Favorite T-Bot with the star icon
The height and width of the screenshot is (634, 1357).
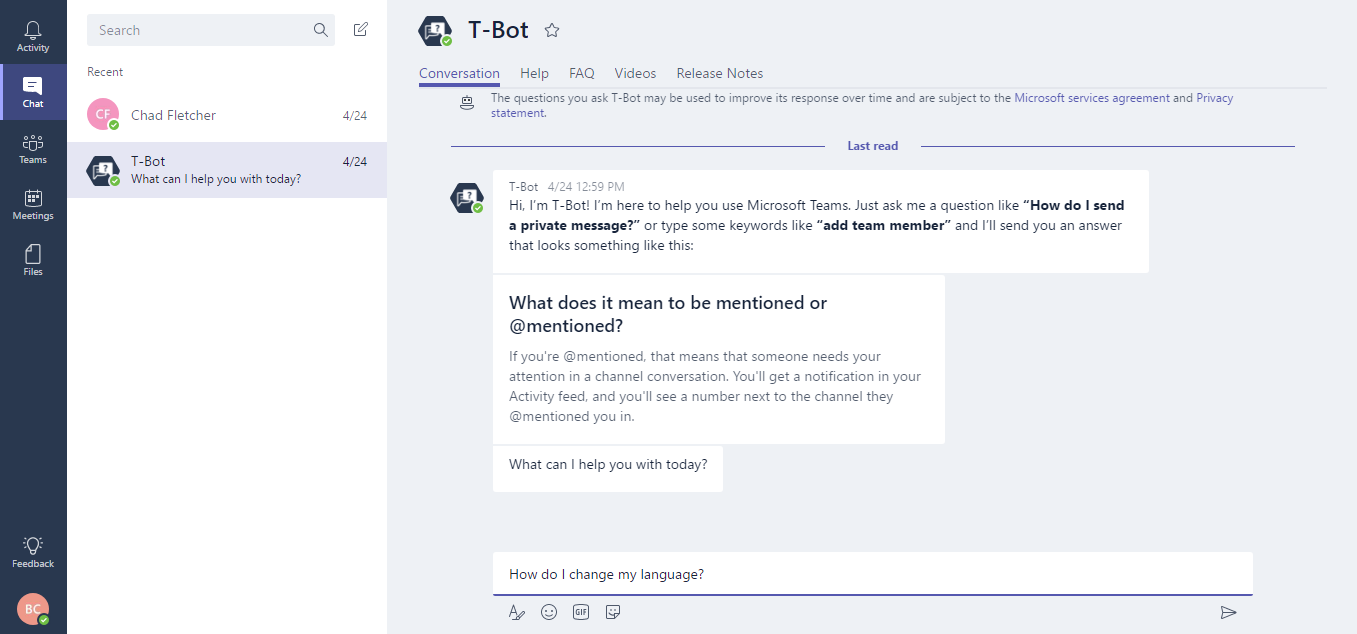point(552,30)
